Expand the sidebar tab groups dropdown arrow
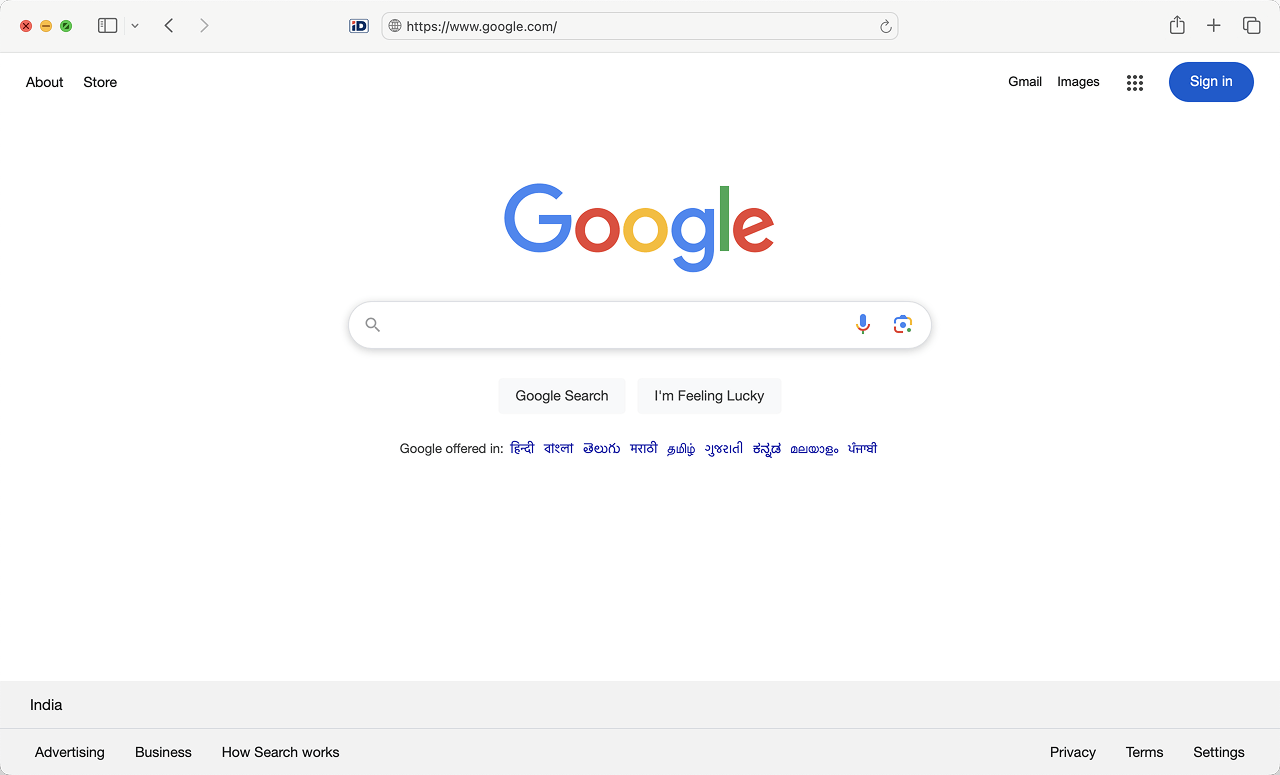The image size is (1280, 775). (135, 26)
